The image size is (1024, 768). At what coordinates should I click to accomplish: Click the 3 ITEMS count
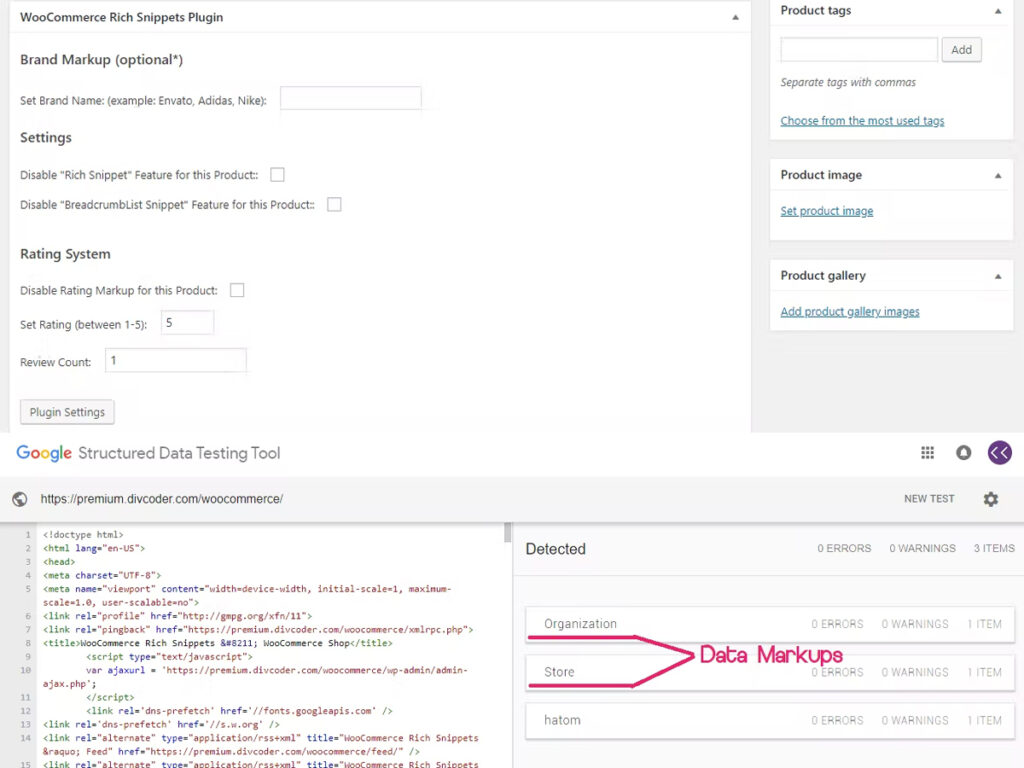pyautogui.click(x=994, y=549)
